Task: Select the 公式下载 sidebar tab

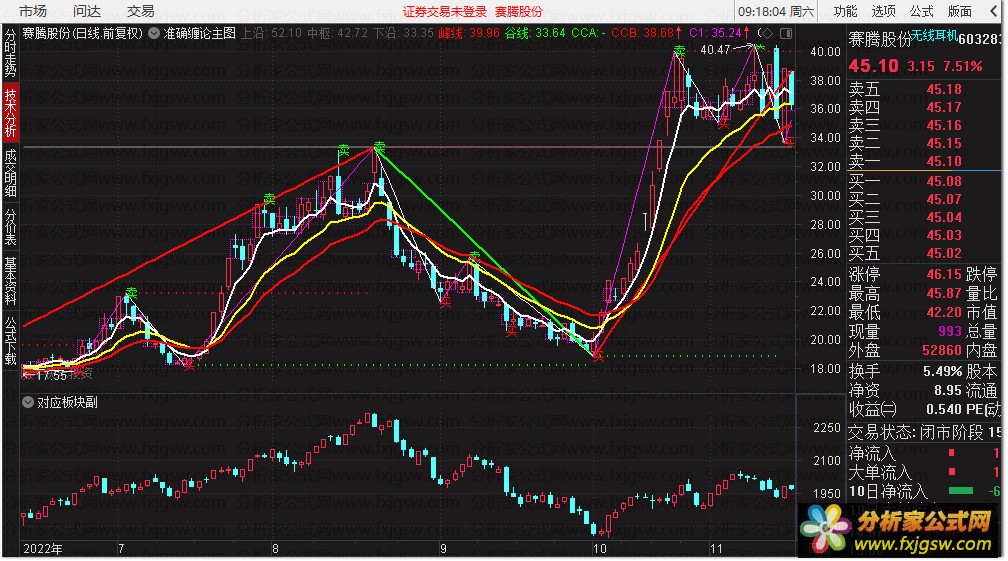Action: 10,341
